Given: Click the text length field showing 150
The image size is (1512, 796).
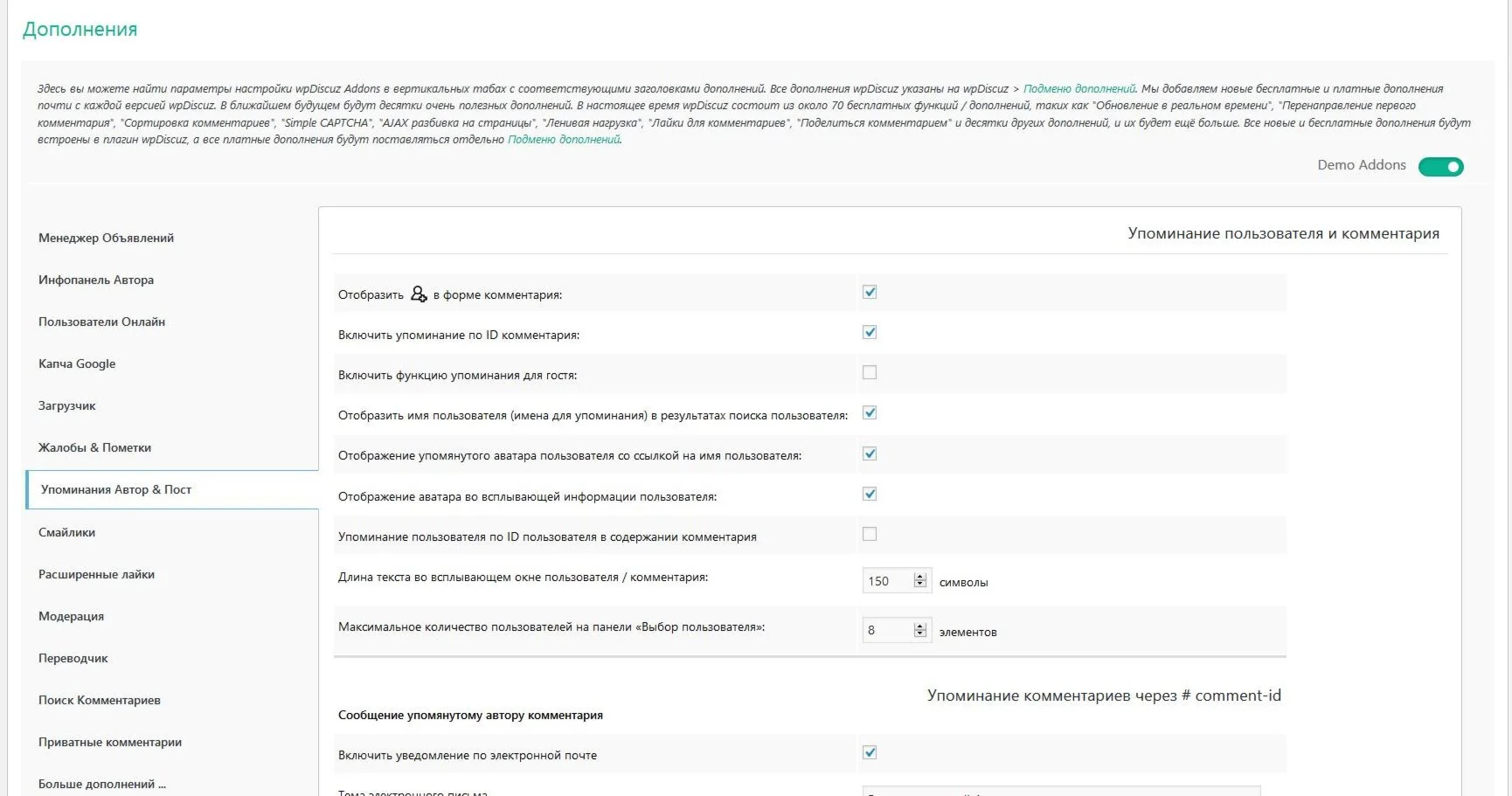Looking at the screenshot, I should pyautogui.click(x=887, y=581).
